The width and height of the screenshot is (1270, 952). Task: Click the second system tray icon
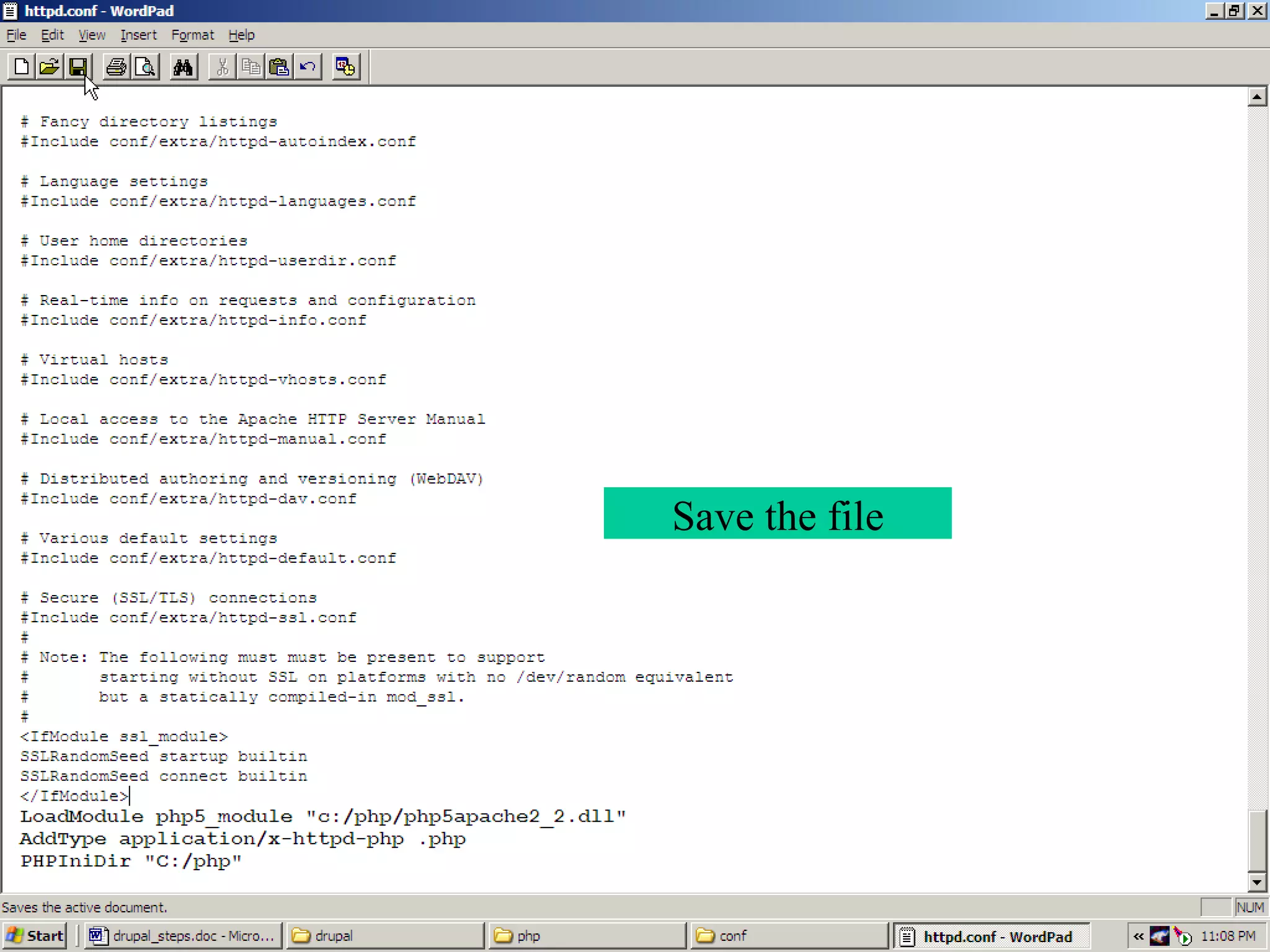[1183, 936]
